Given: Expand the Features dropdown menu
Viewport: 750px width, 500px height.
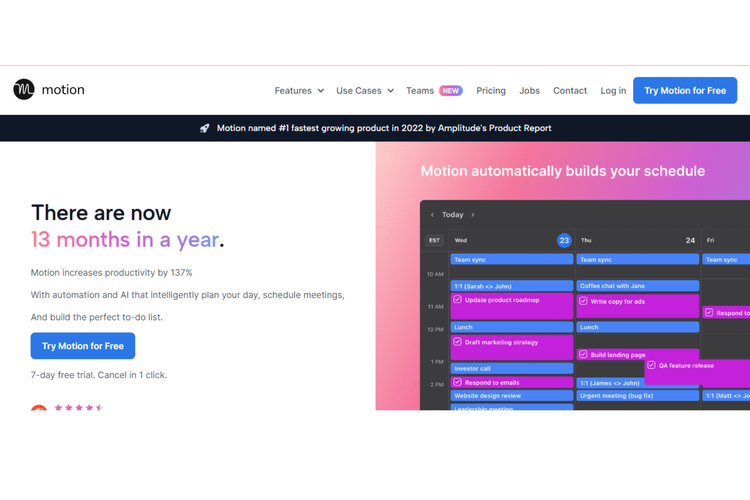Looking at the screenshot, I should [299, 90].
